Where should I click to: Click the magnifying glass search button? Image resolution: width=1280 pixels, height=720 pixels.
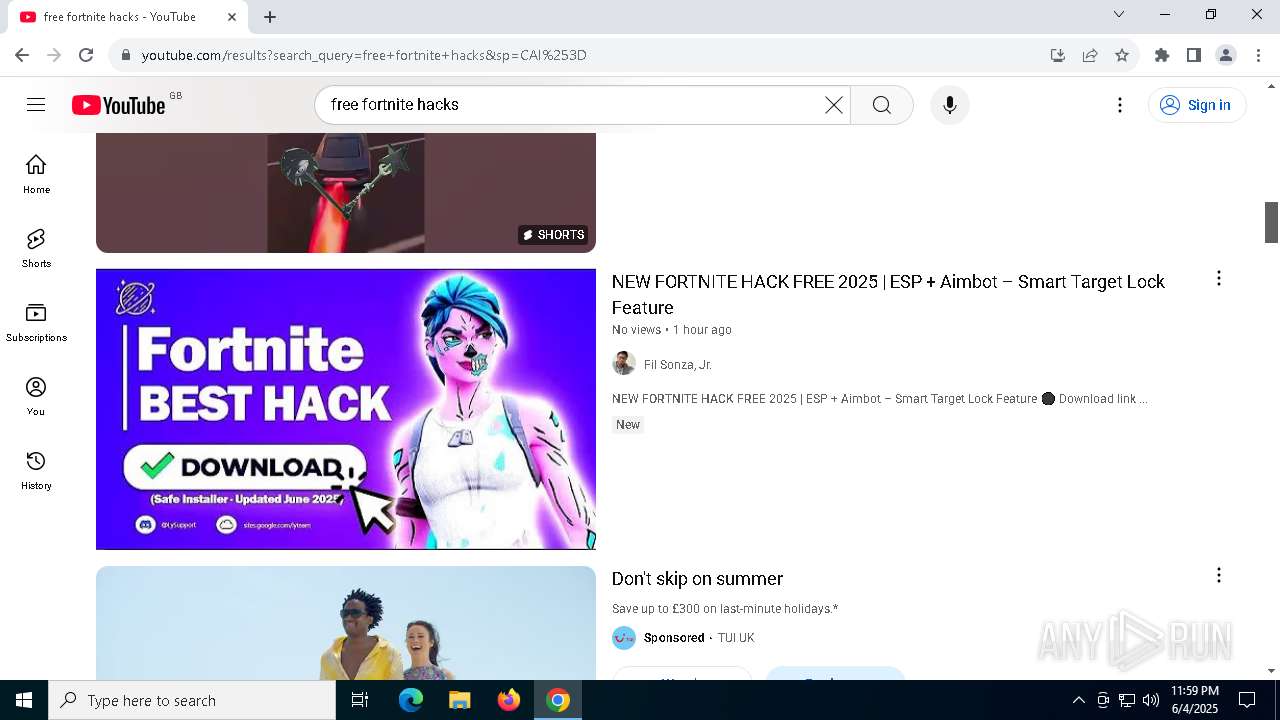[881, 105]
